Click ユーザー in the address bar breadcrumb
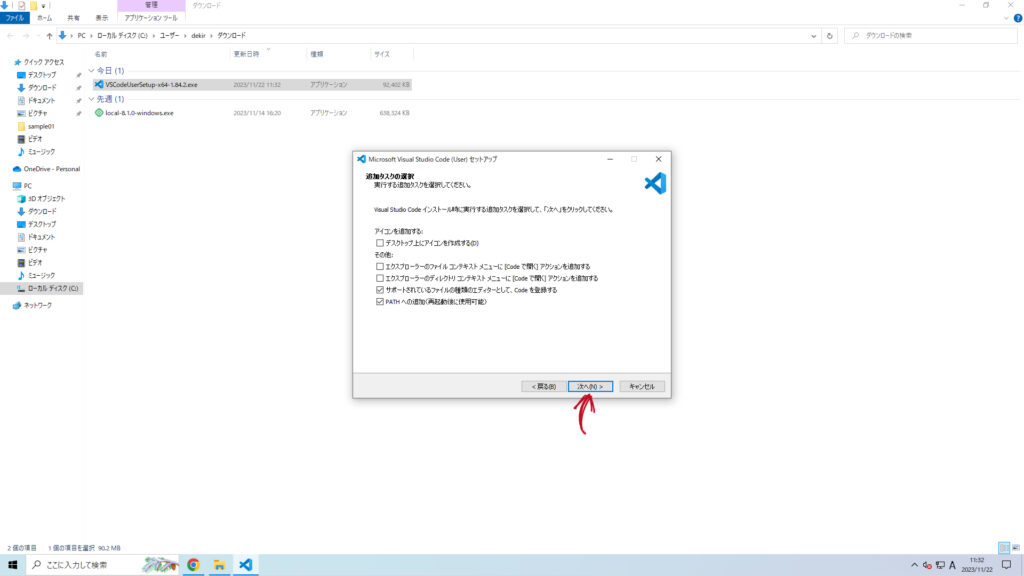 coord(169,36)
